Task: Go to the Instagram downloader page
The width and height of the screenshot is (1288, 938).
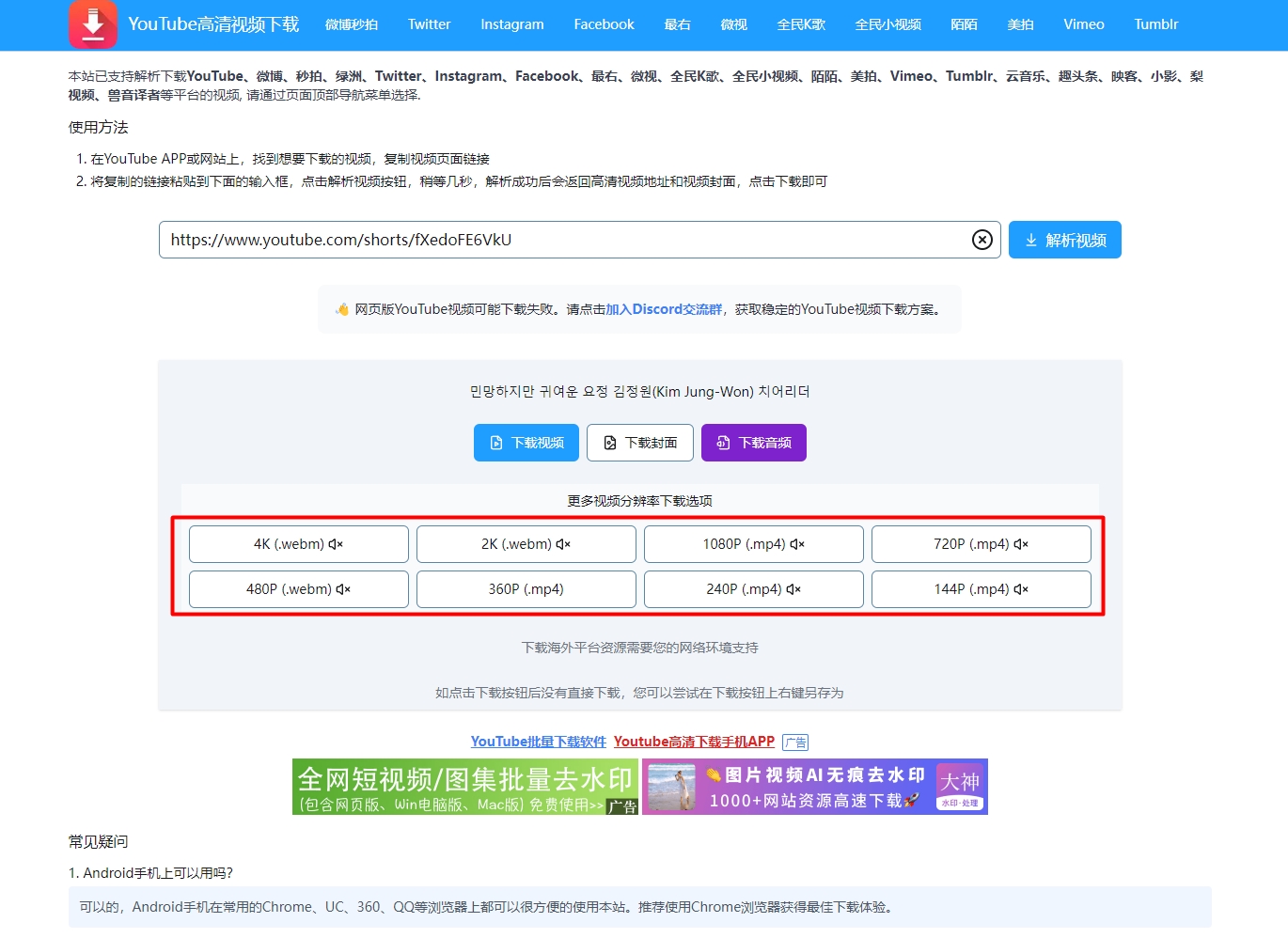Action: (x=512, y=24)
